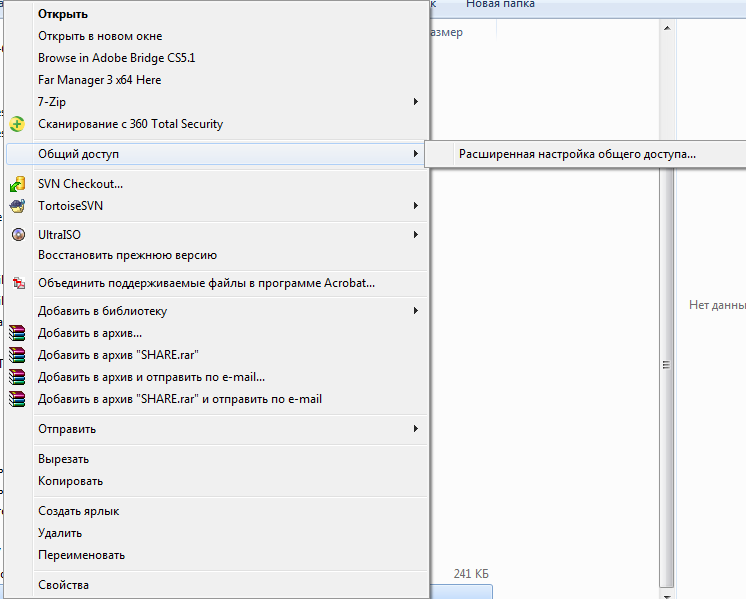This screenshot has width=746, height=599.
Task: Choose Добавить в архив "SHARE.rar"
Action: click(x=216, y=355)
